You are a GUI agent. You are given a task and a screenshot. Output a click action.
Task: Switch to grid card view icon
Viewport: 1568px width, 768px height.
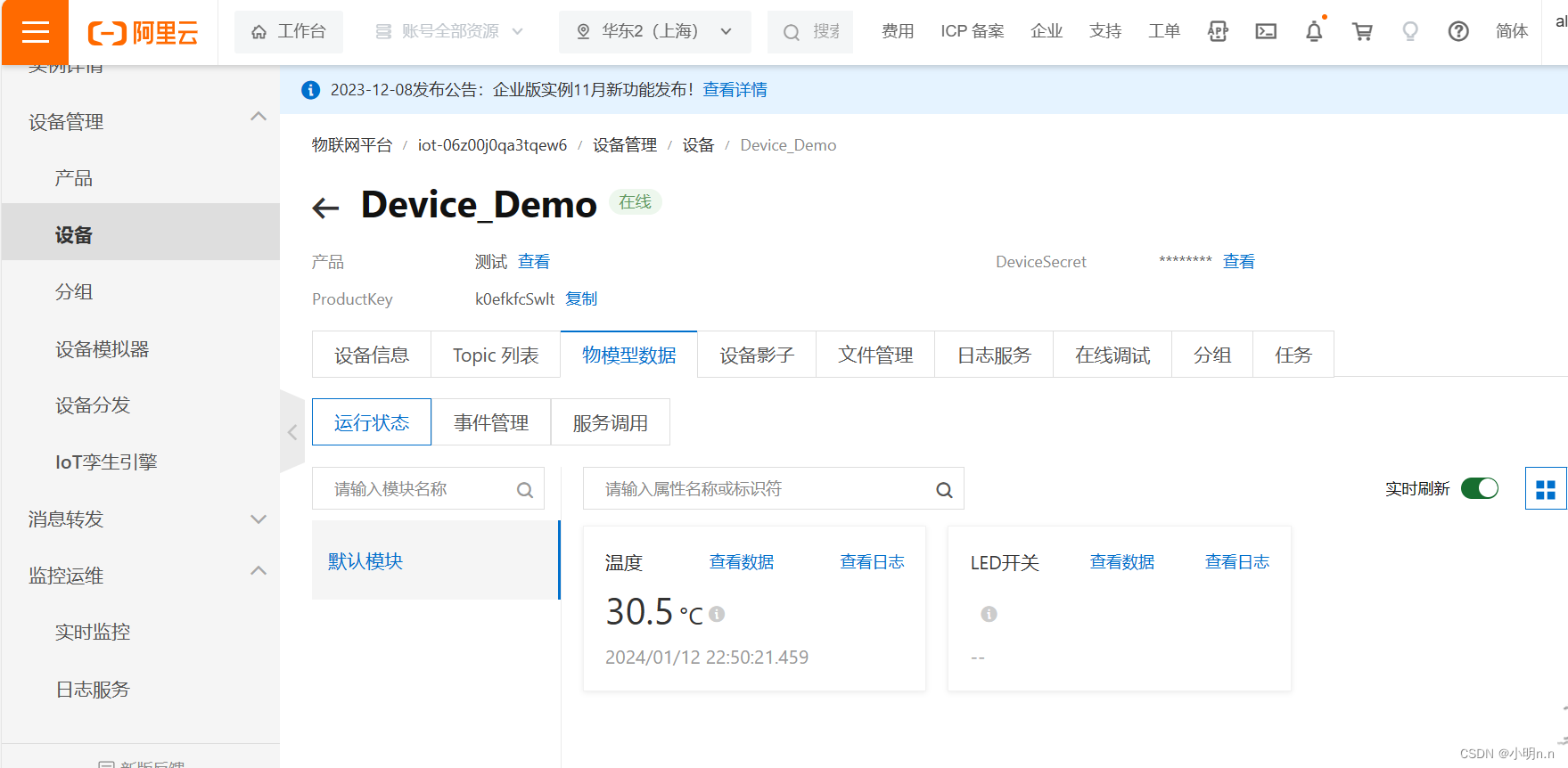pos(1546,489)
